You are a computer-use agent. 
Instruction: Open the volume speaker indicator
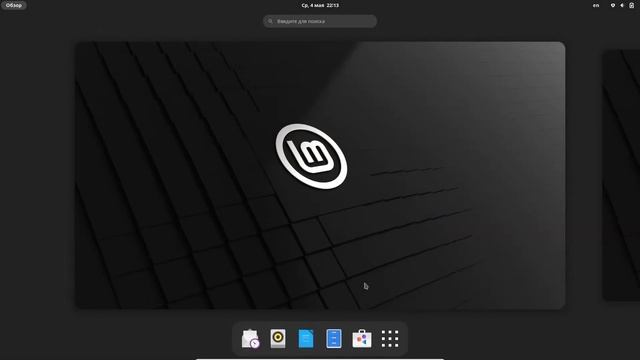coord(622,5)
